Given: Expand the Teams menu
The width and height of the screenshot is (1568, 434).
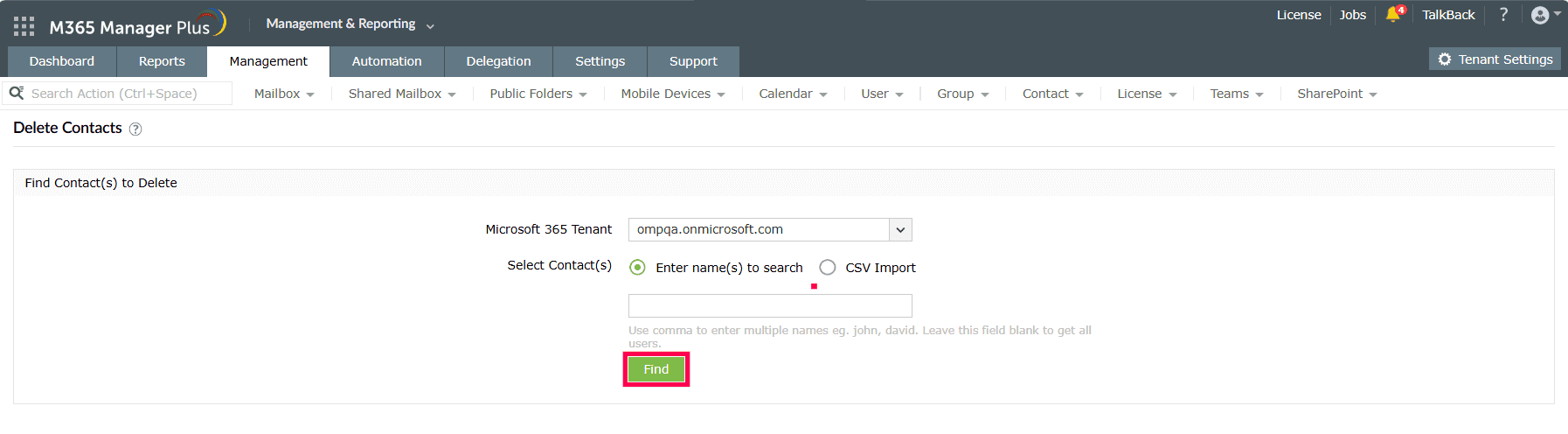Looking at the screenshot, I should pyautogui.click(x=1237, y=94).
